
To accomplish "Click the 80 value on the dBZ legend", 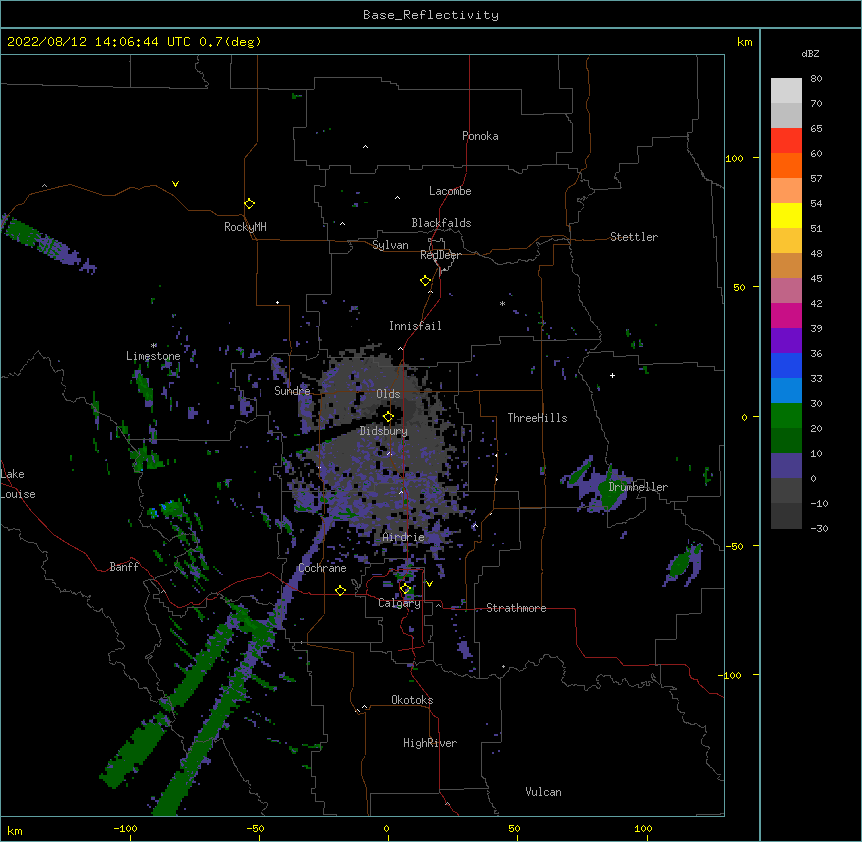I will point(816,79).
